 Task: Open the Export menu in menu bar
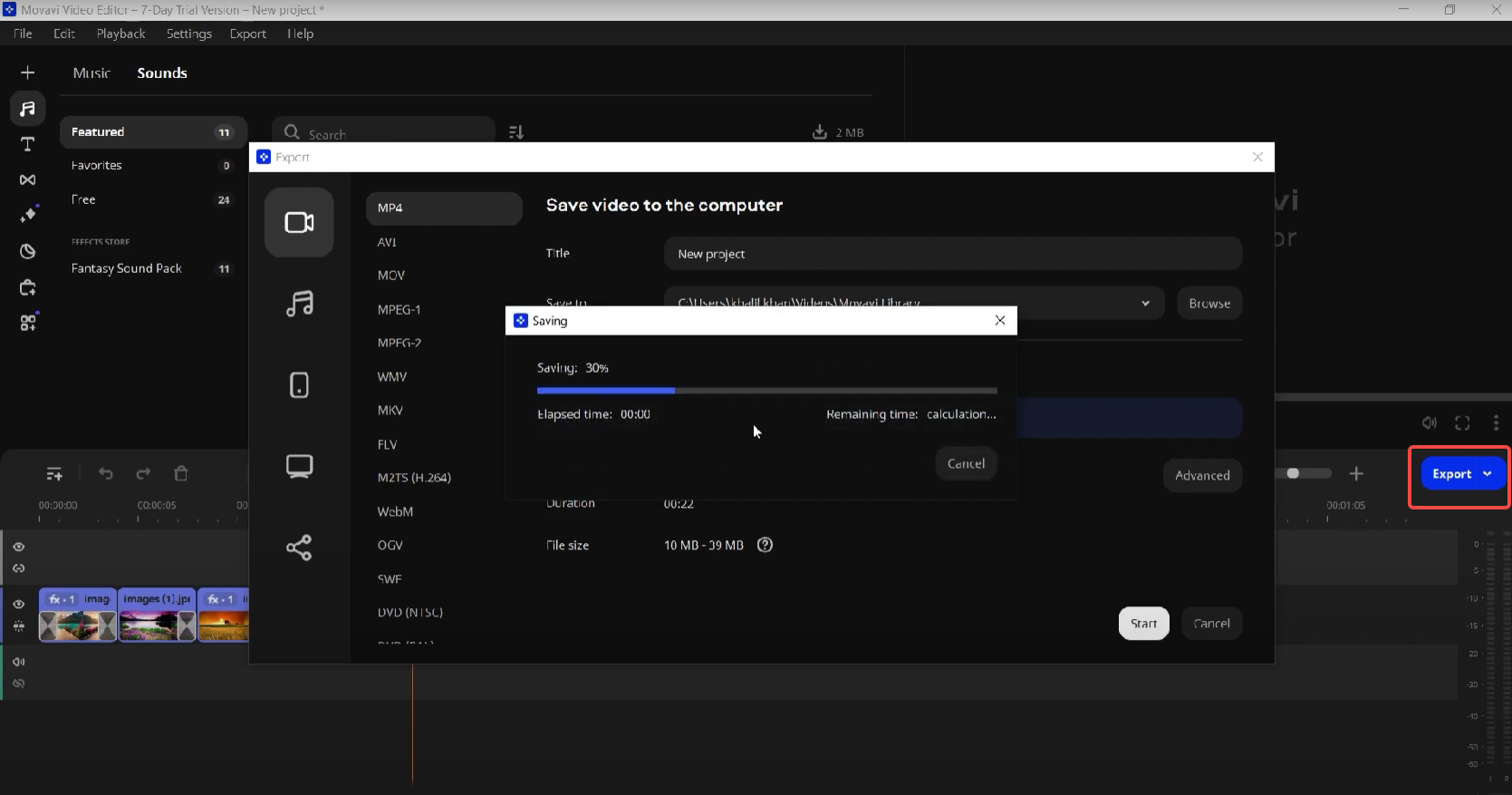click(248, 34)
